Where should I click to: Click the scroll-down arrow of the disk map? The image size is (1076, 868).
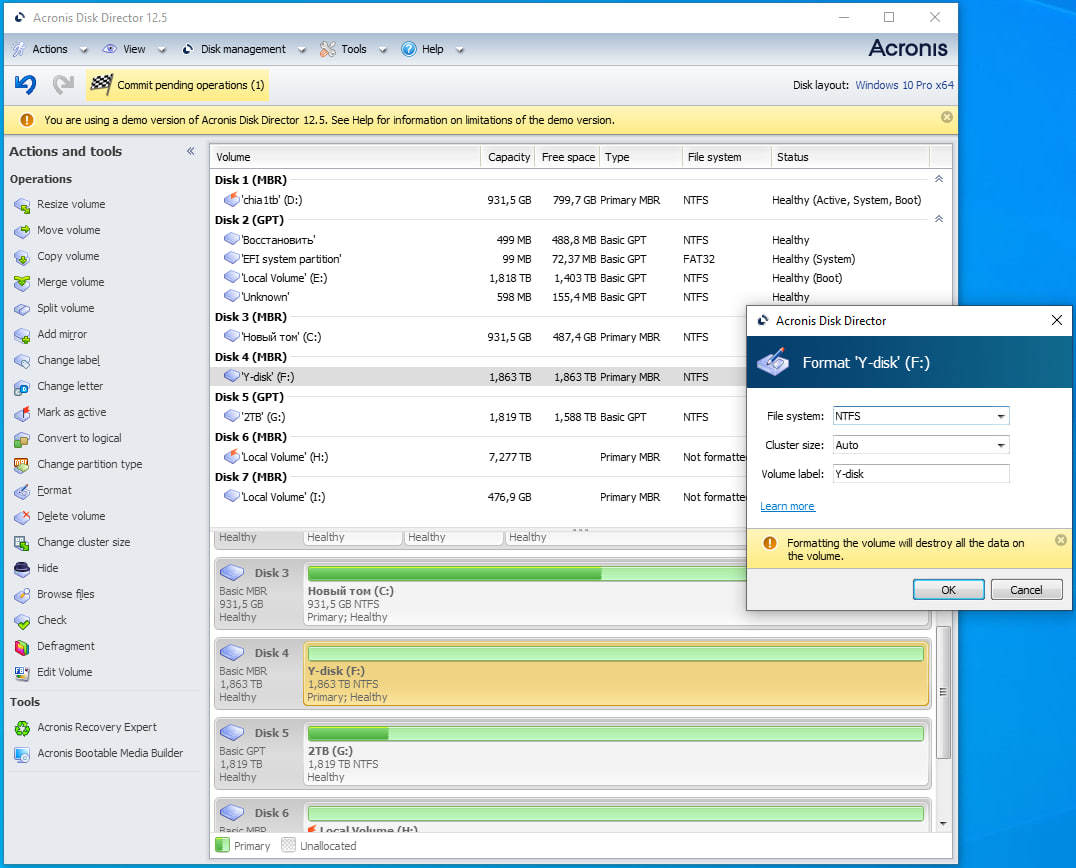(944, 823)
